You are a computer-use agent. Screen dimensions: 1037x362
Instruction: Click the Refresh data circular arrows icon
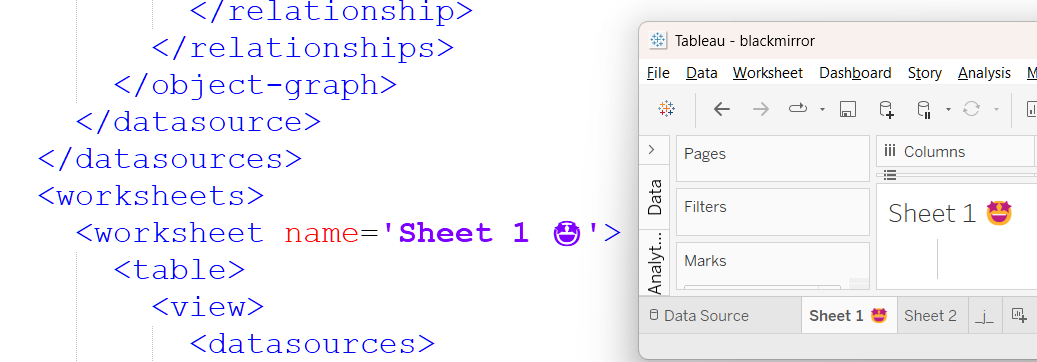(x=971, y=109)
